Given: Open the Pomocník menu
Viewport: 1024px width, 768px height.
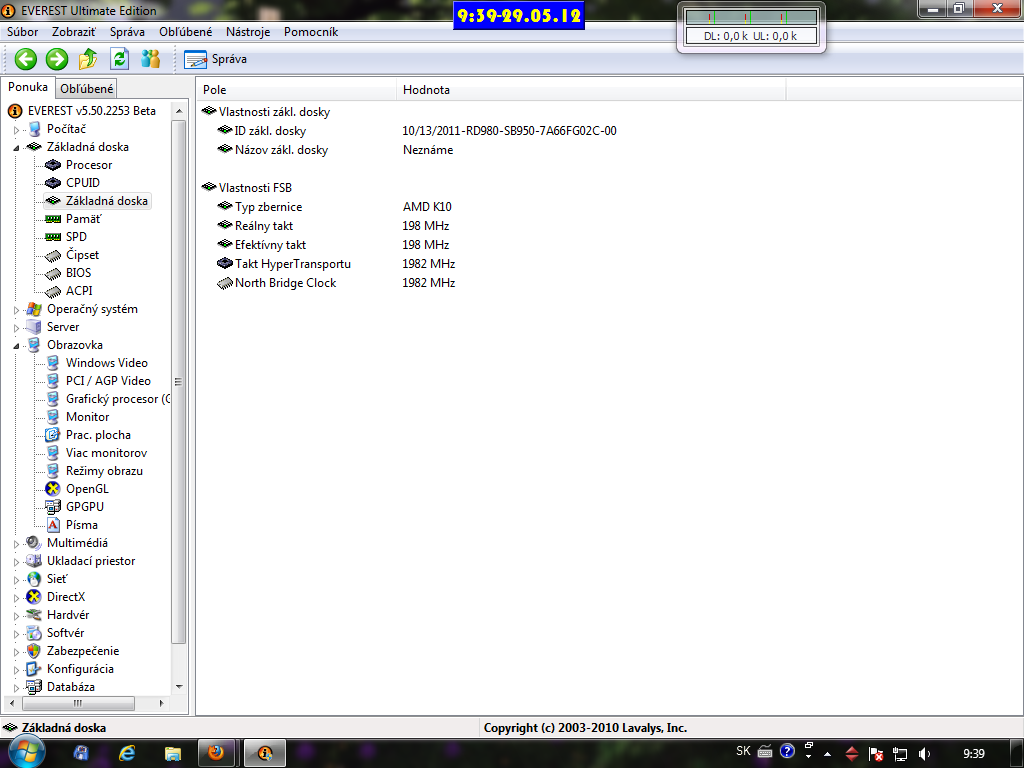Looking at the screenshot, I should 311,32.
